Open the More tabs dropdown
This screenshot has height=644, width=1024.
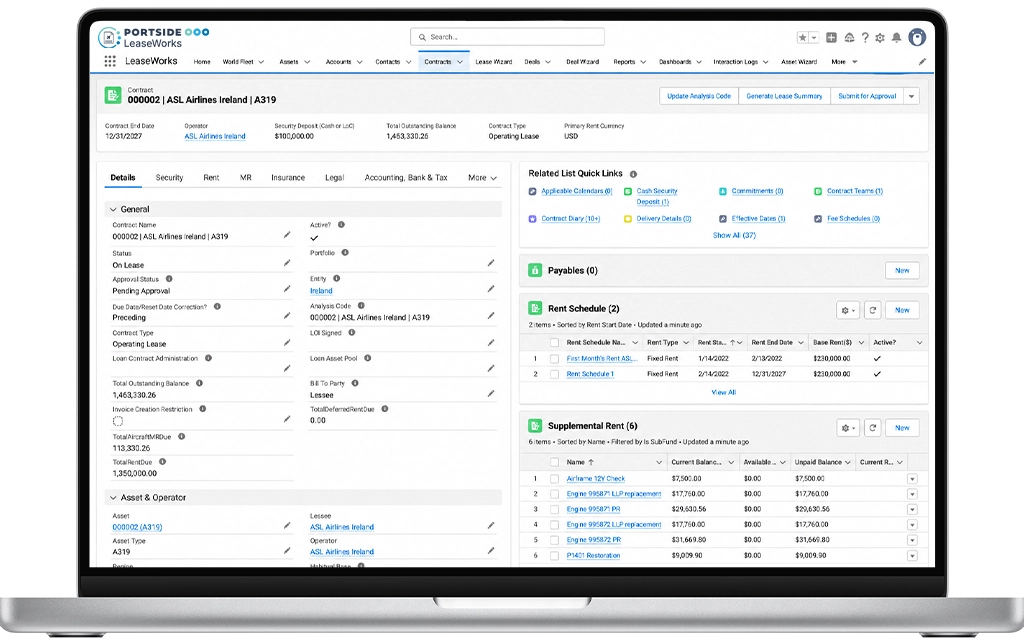coord(483,178)
